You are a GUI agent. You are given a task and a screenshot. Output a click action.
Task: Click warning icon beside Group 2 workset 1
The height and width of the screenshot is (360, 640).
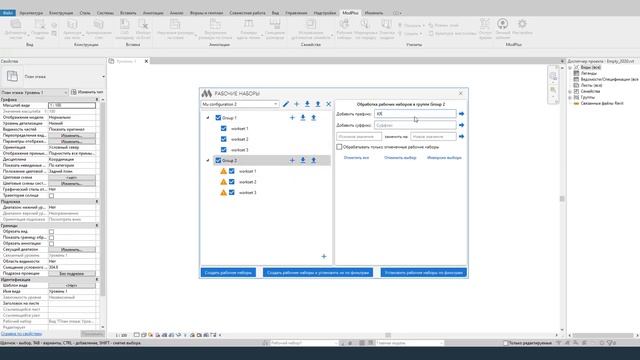click(x=223, y=171)
